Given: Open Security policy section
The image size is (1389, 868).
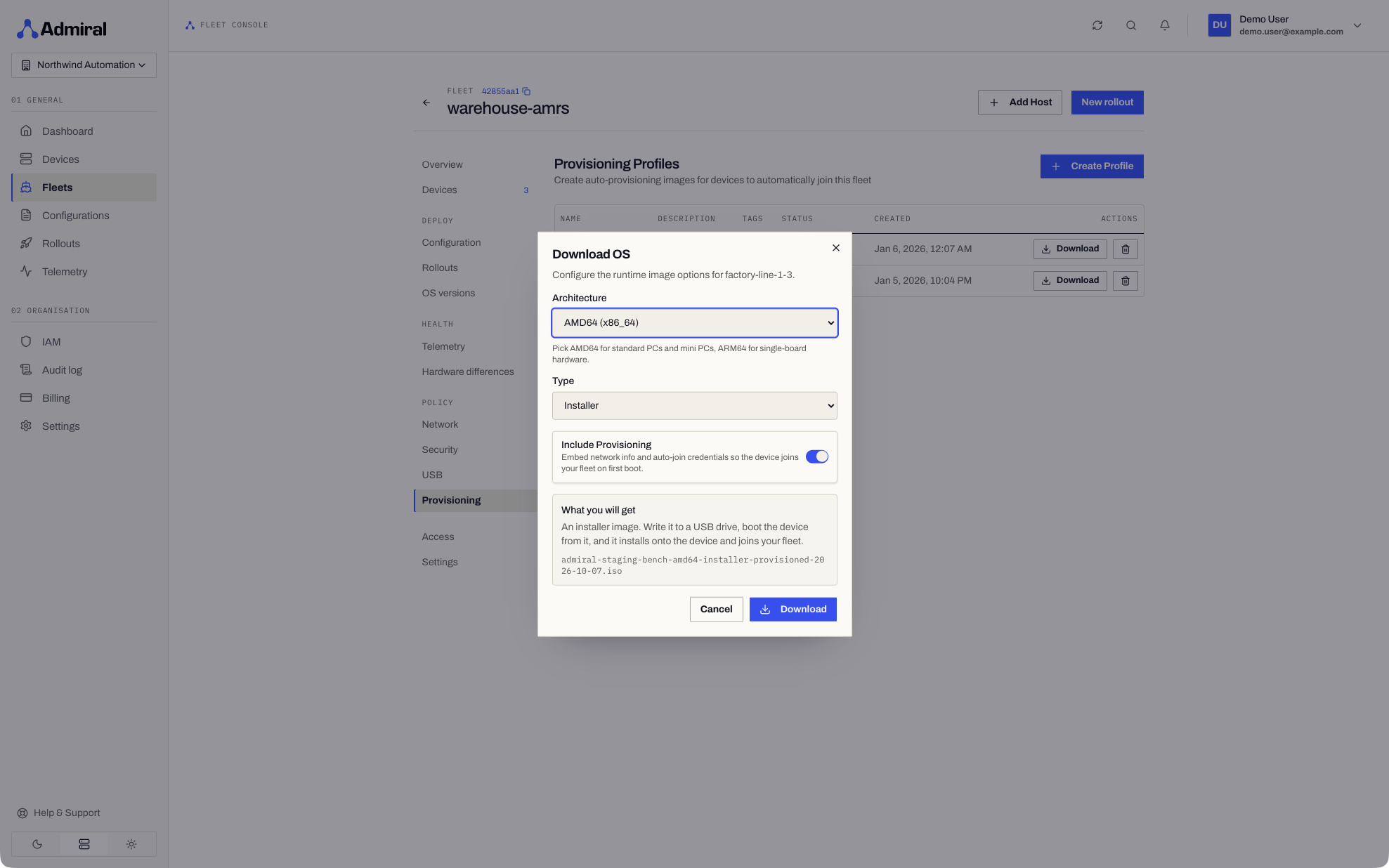Looking at the screenshot, I should point(476,450).
